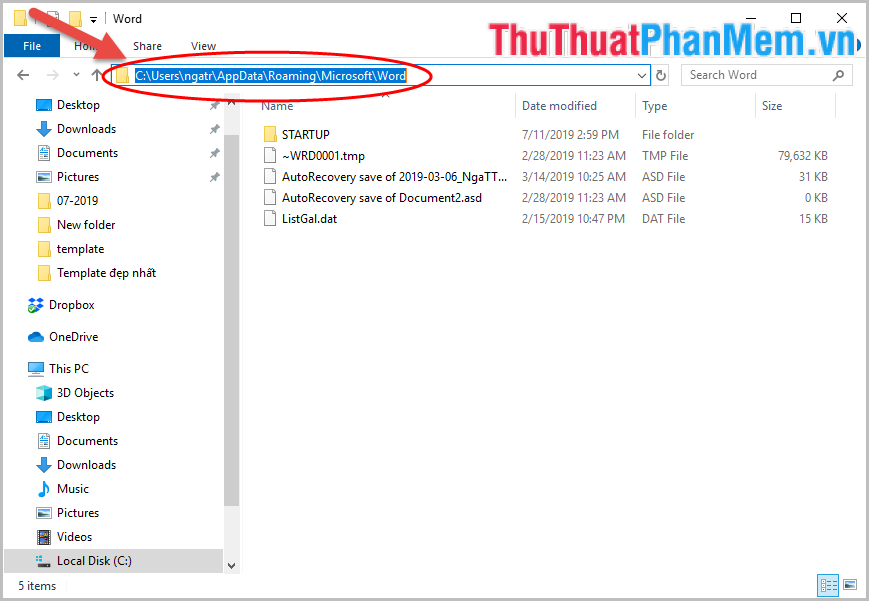Click the refresh icon beside the address bar
The height and width of the screenshot is (601, 869).
pyautogui.click(x=660, y=75)
